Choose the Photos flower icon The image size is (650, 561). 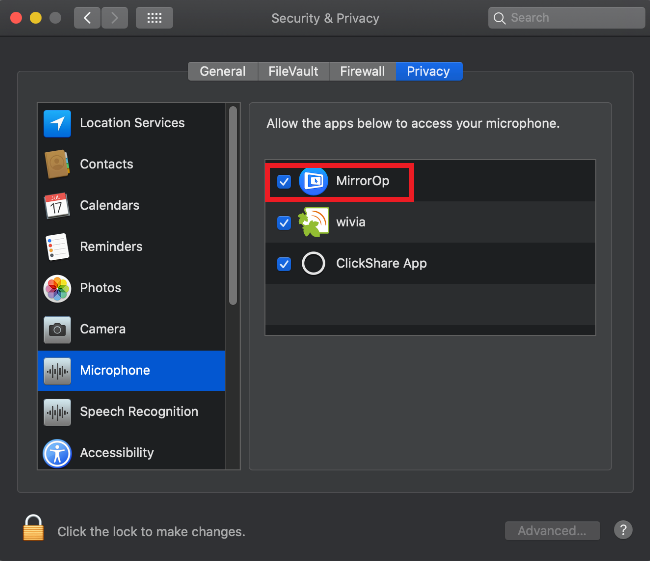pyautogui.click(x=57, y=288)
